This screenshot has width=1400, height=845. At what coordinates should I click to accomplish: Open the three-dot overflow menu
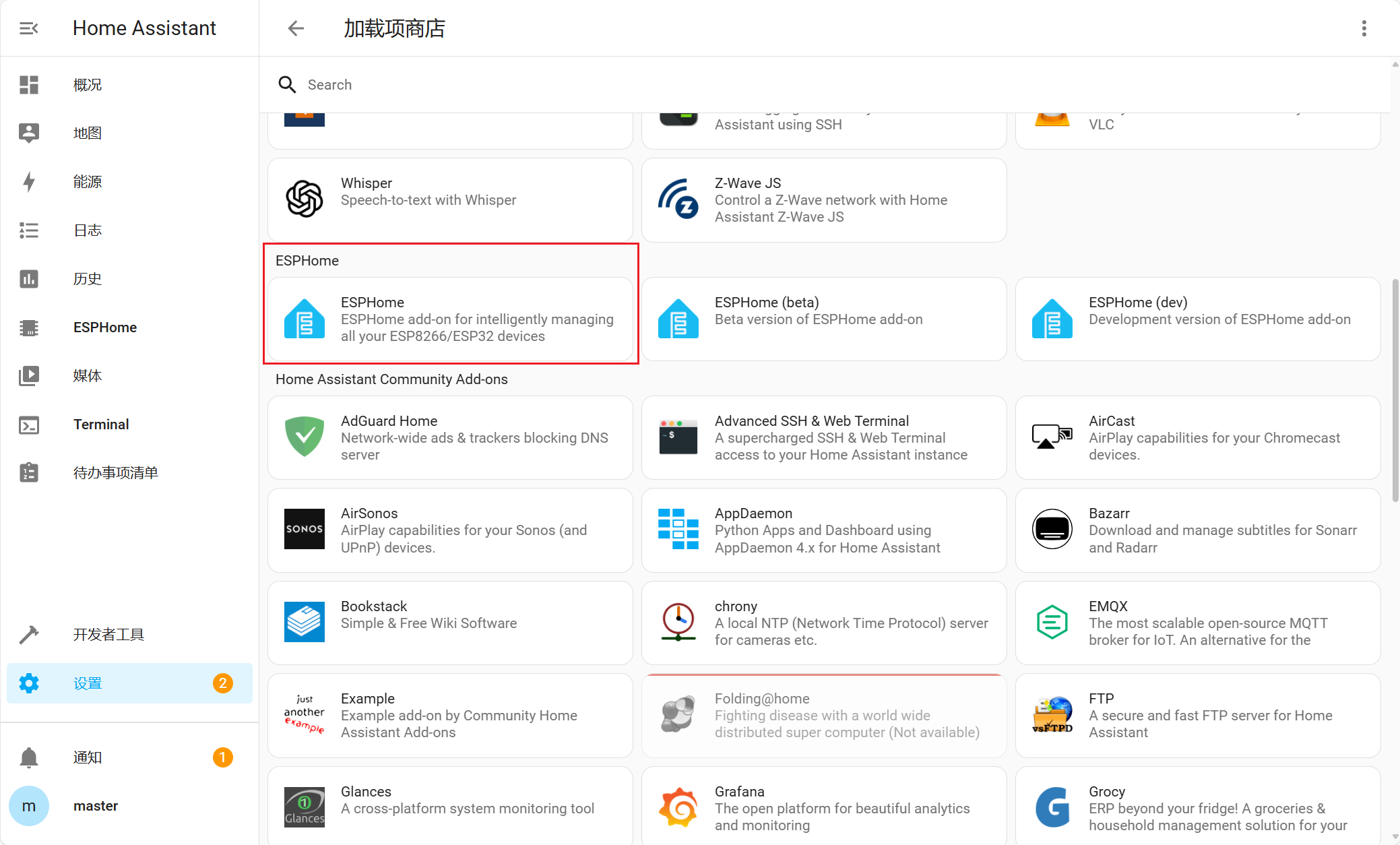1364,28
